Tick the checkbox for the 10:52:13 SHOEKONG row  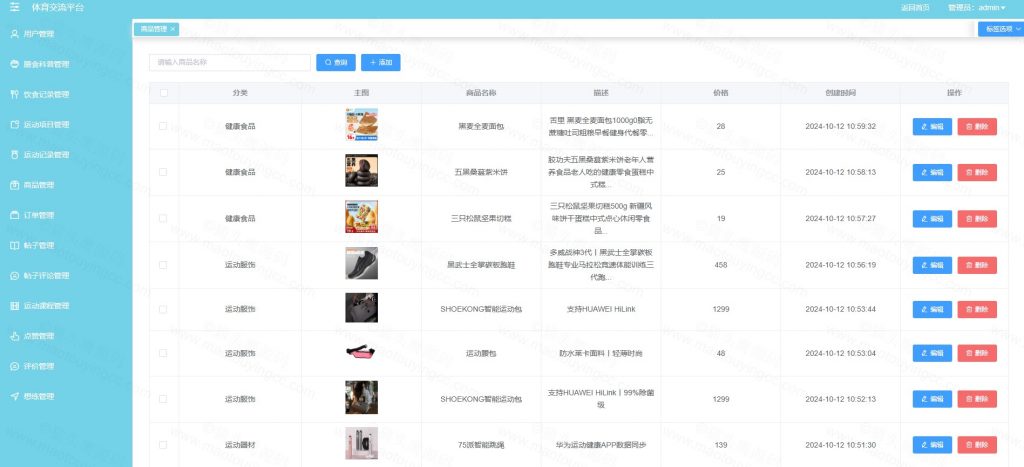(163, 398)
